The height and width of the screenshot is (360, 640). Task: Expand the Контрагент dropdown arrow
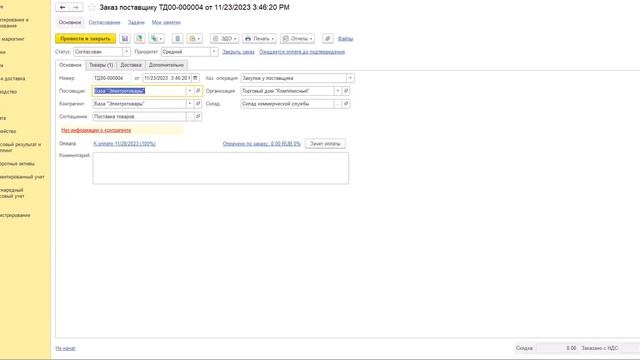pyautogui.click(x=190, y=104)
